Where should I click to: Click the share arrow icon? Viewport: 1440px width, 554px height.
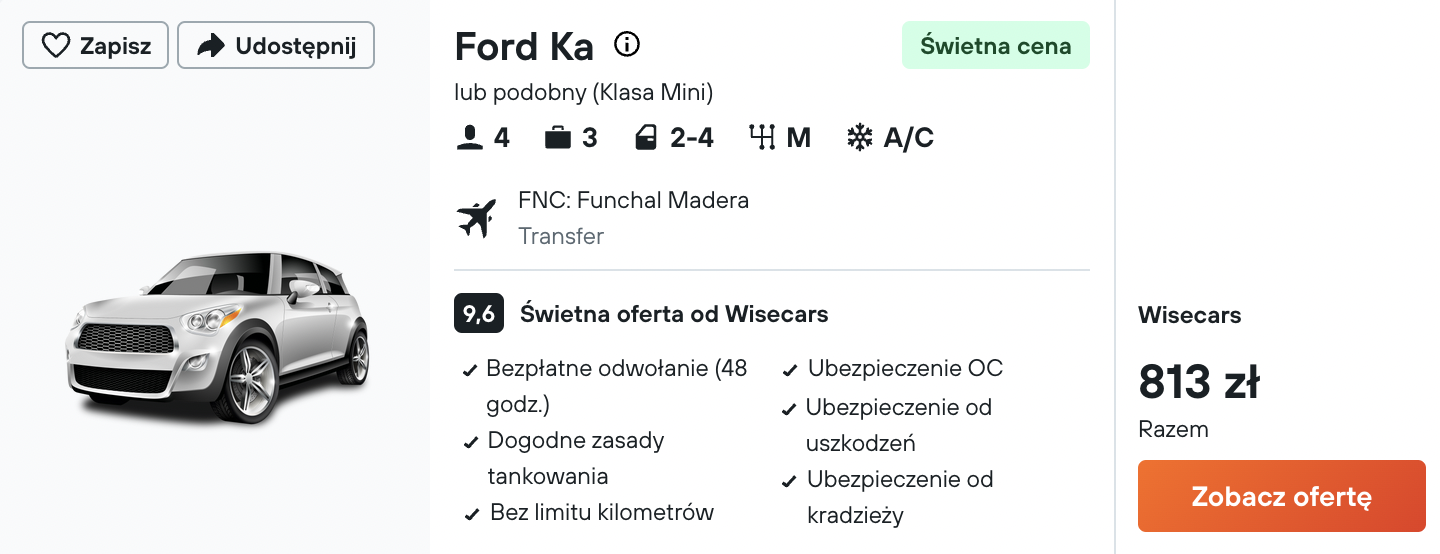pos(211,46)
